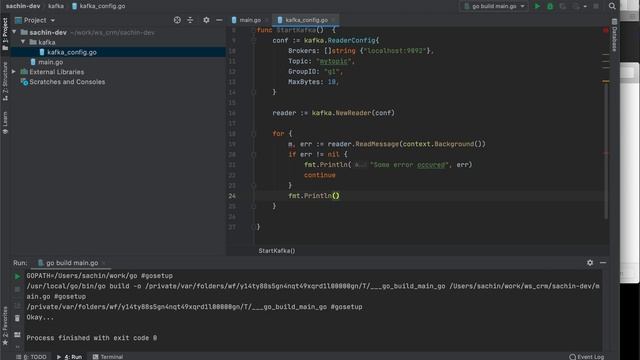Click GOPATH line in Run console
The image size is (640, 360).
100,276
